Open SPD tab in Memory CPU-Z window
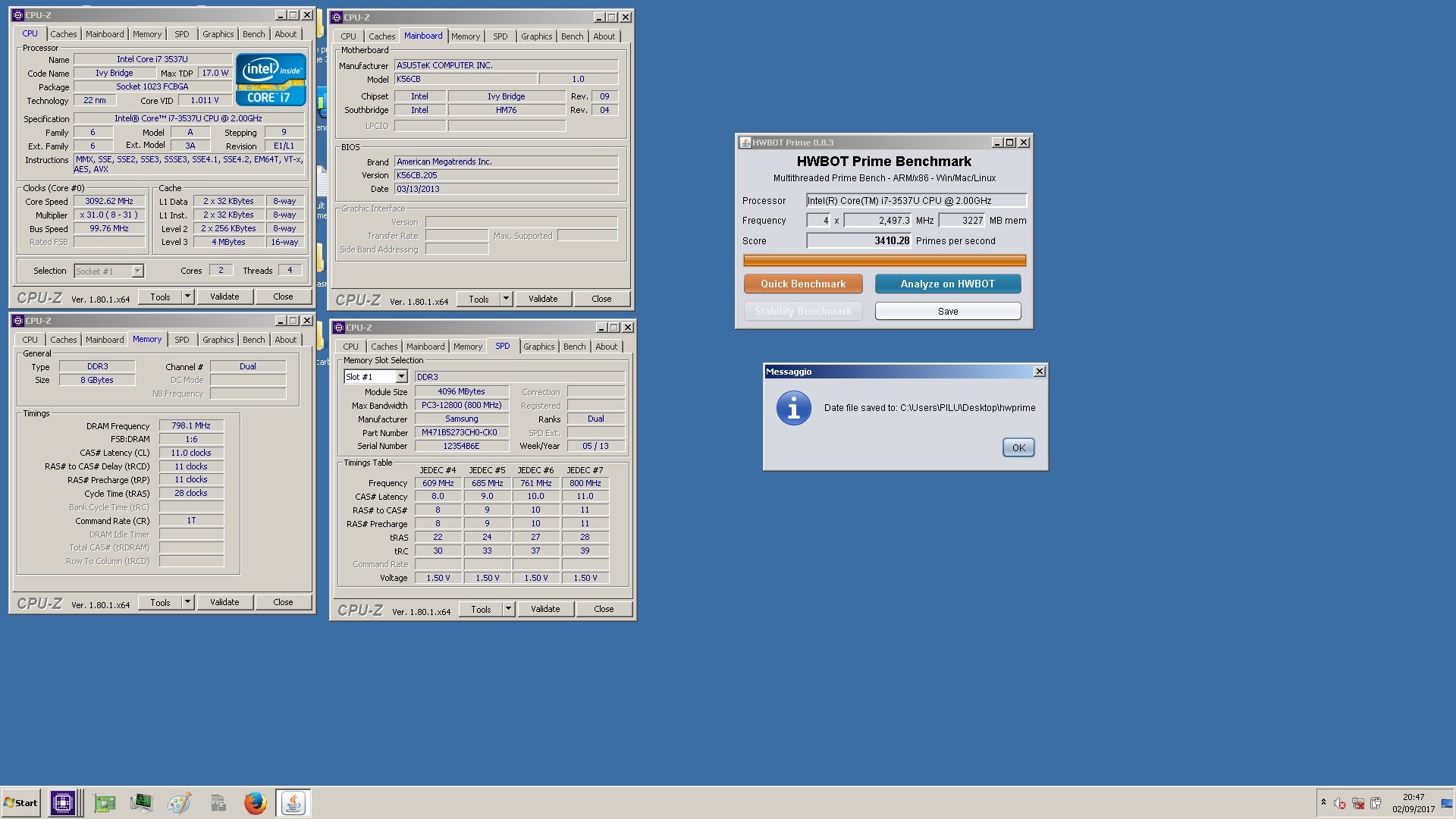 coord(181,340)
